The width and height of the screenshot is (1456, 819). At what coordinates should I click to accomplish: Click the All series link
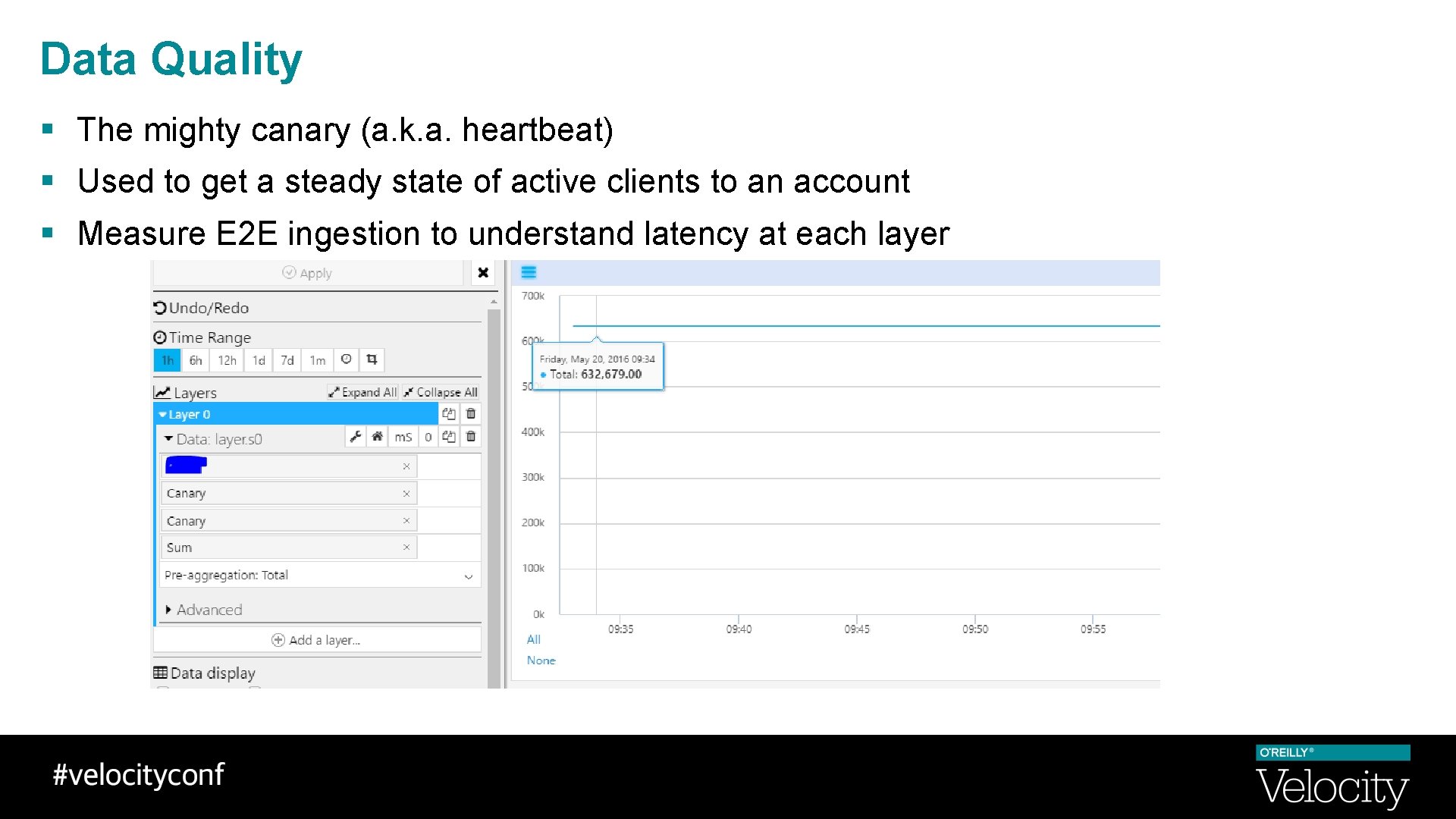click(x=533, y=639)
